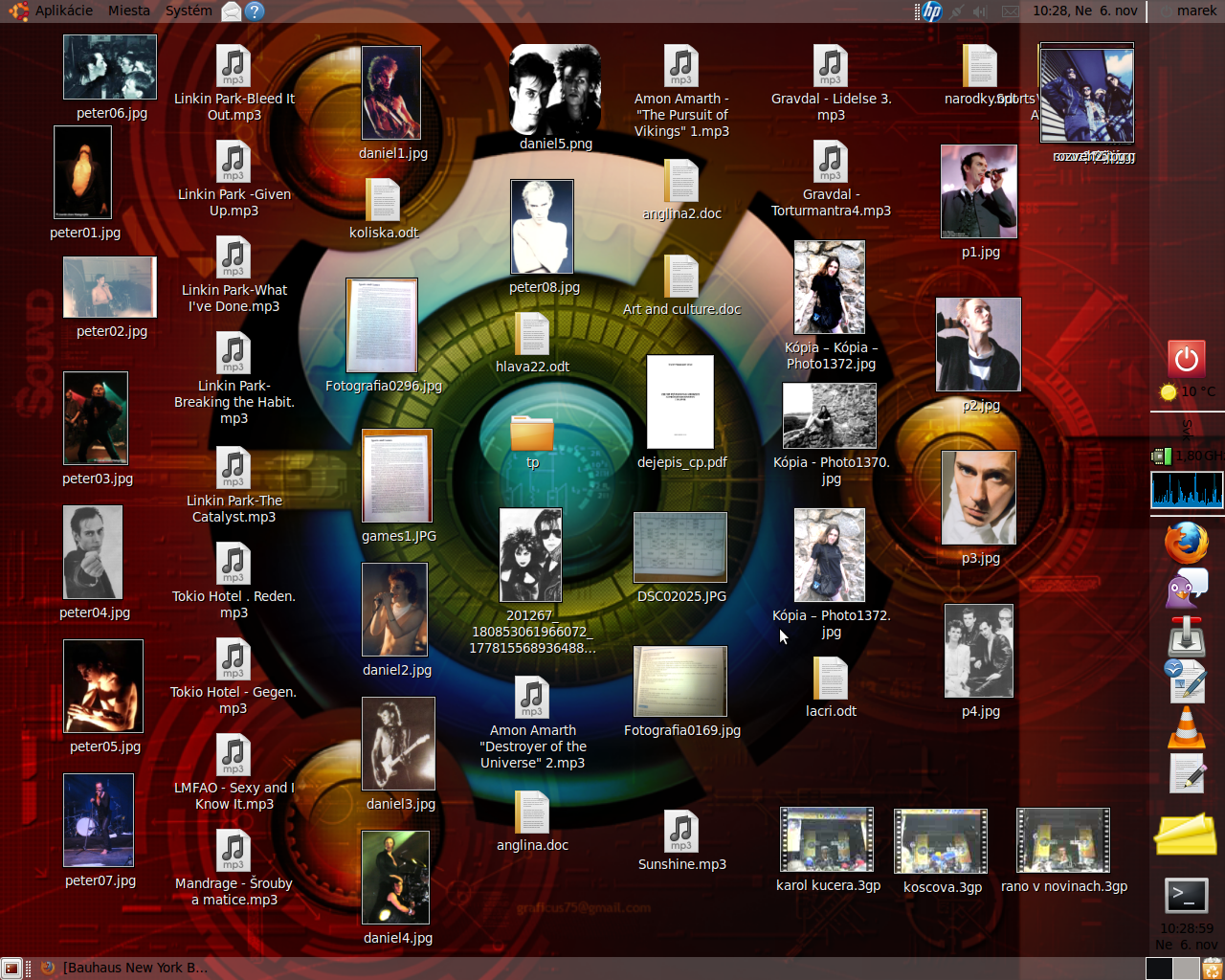
Task: Click the mail envelope indicator in top panel
Action: [1011, 11]
